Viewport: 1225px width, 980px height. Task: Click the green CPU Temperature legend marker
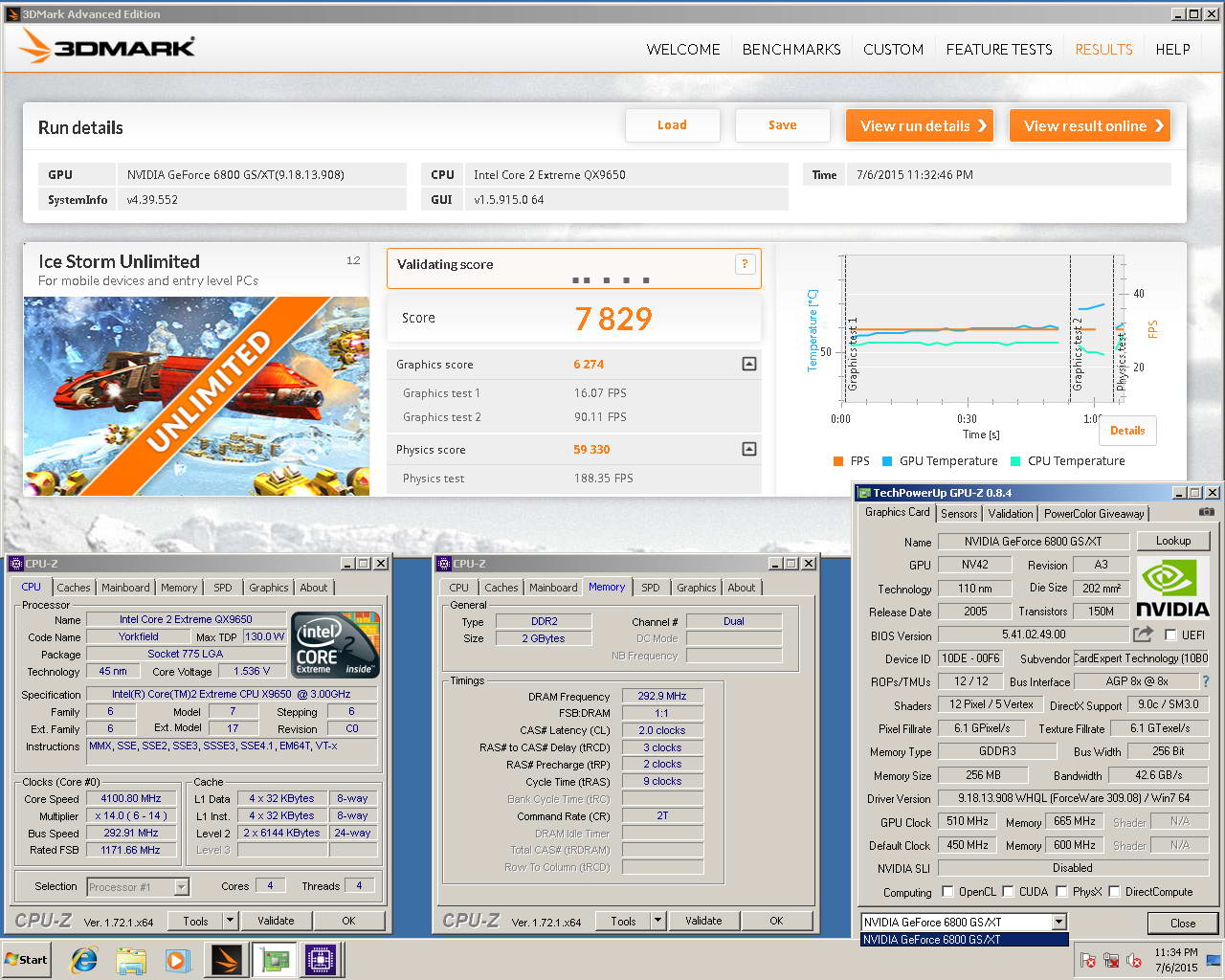(1015, 461)
